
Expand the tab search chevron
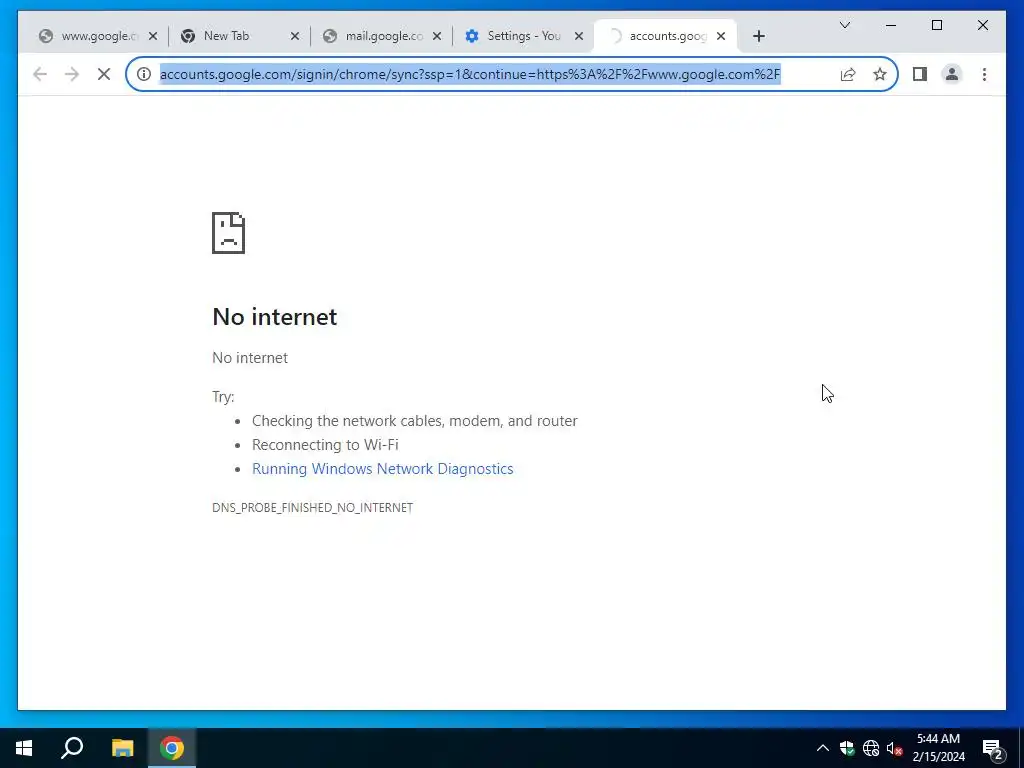coord(844,25)
